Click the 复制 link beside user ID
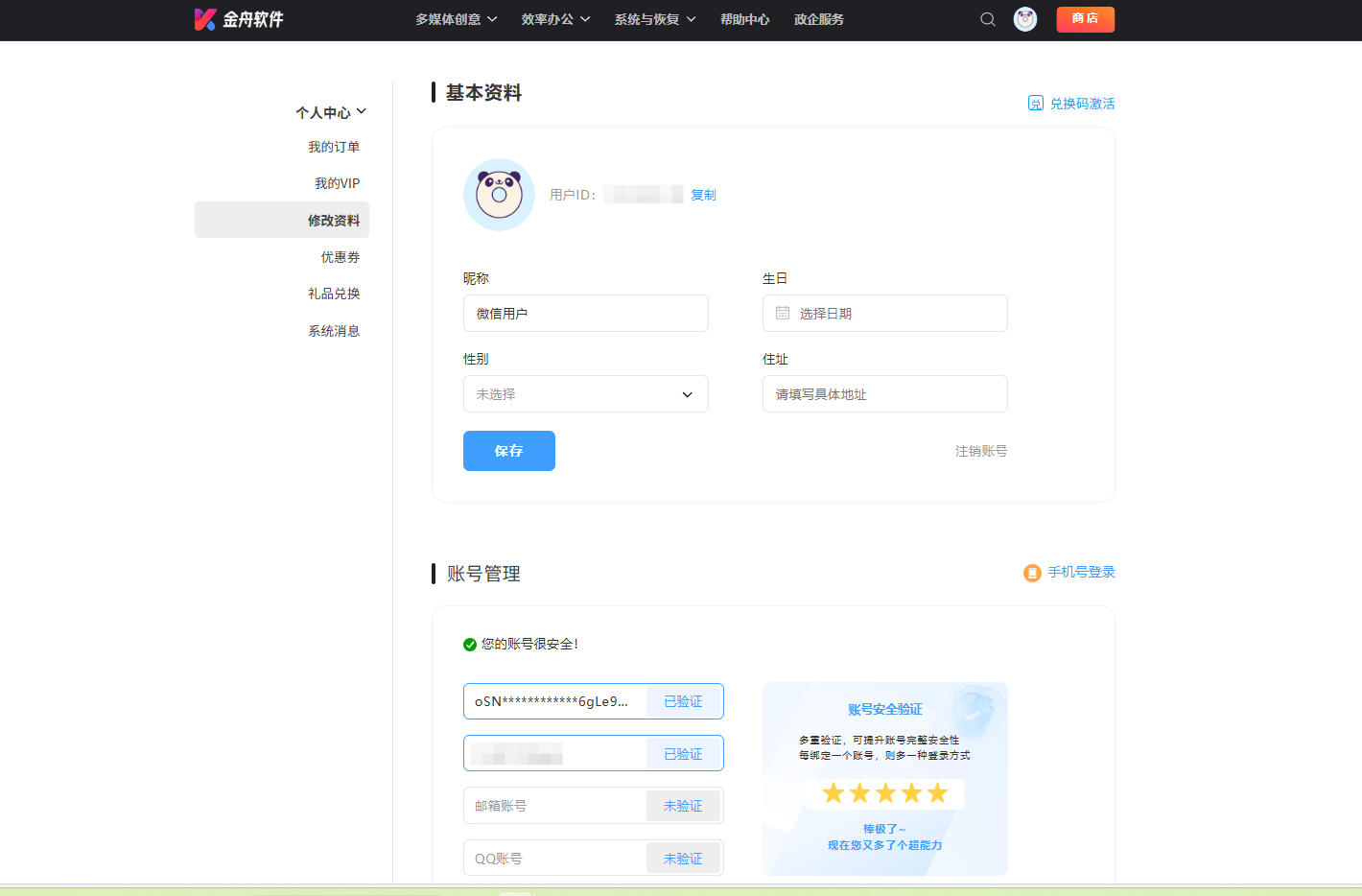This screenshot has width=1362, height=896. pos(703,195)
